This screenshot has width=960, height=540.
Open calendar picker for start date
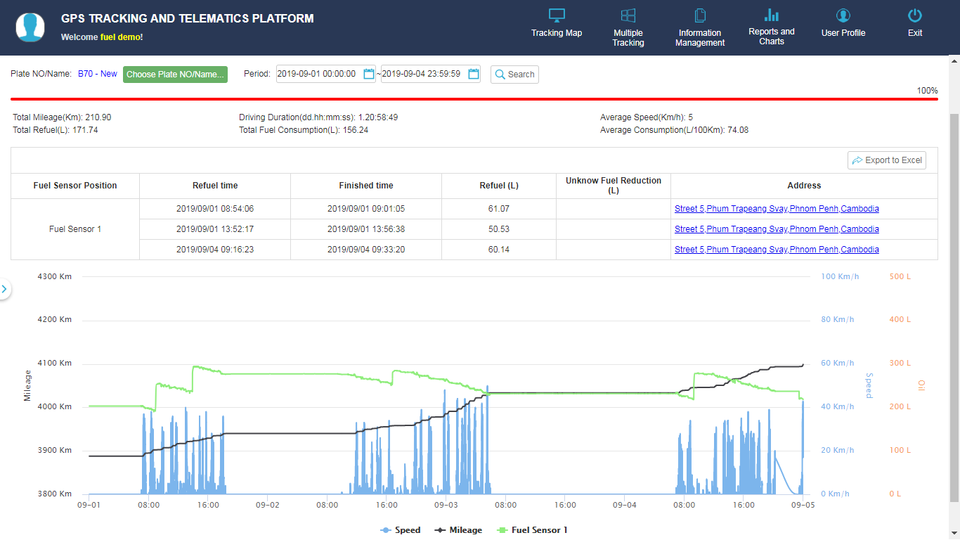(369, 74)
